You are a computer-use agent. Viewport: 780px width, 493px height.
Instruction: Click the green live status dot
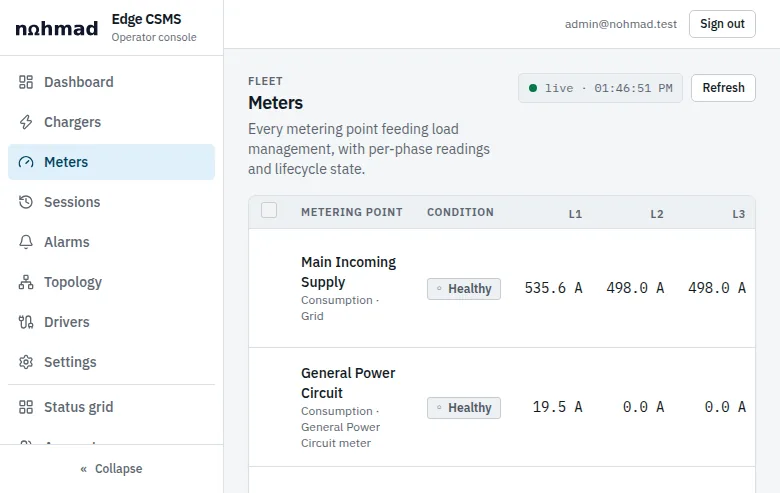[x=533, y=88]
